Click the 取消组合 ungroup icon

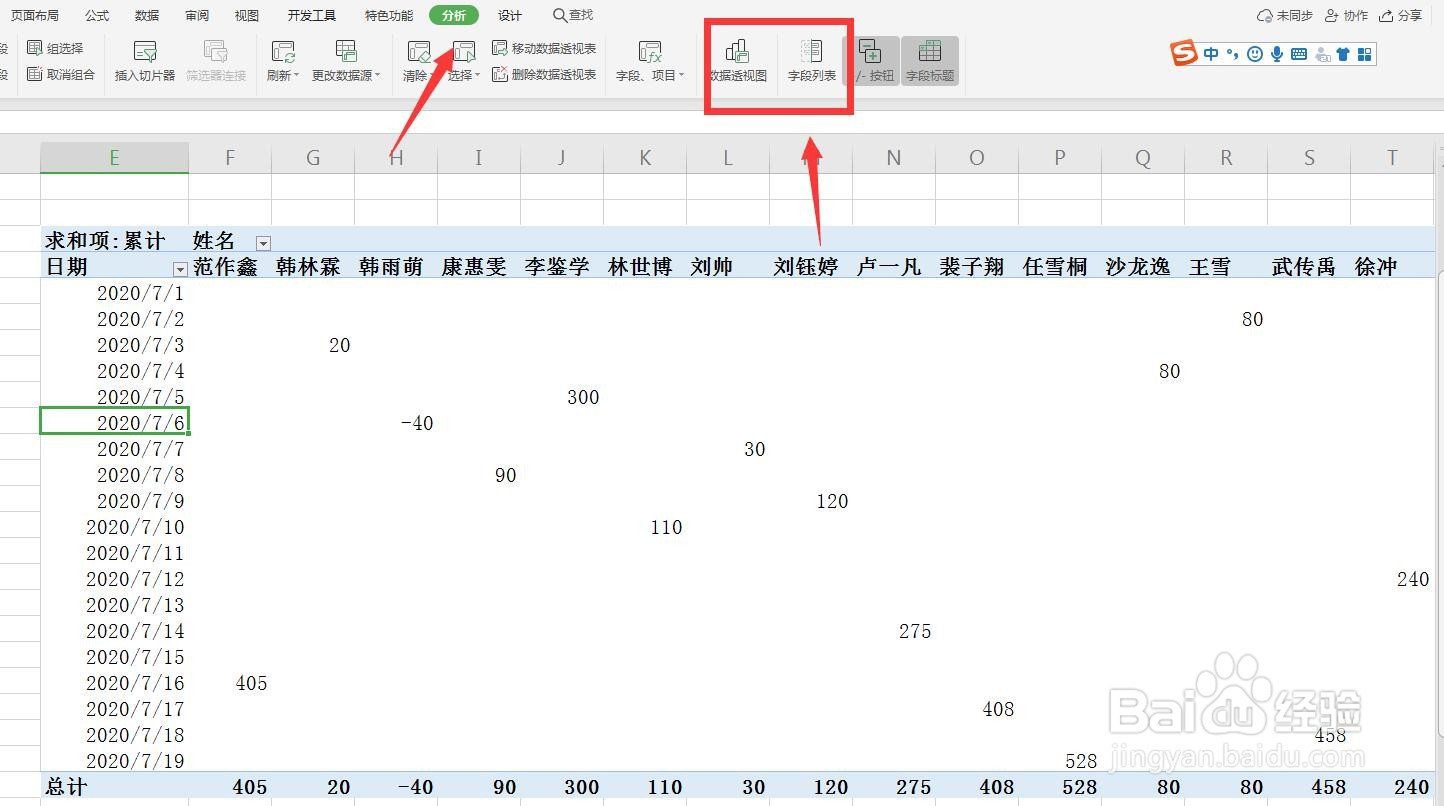click(x=62, y=74)
